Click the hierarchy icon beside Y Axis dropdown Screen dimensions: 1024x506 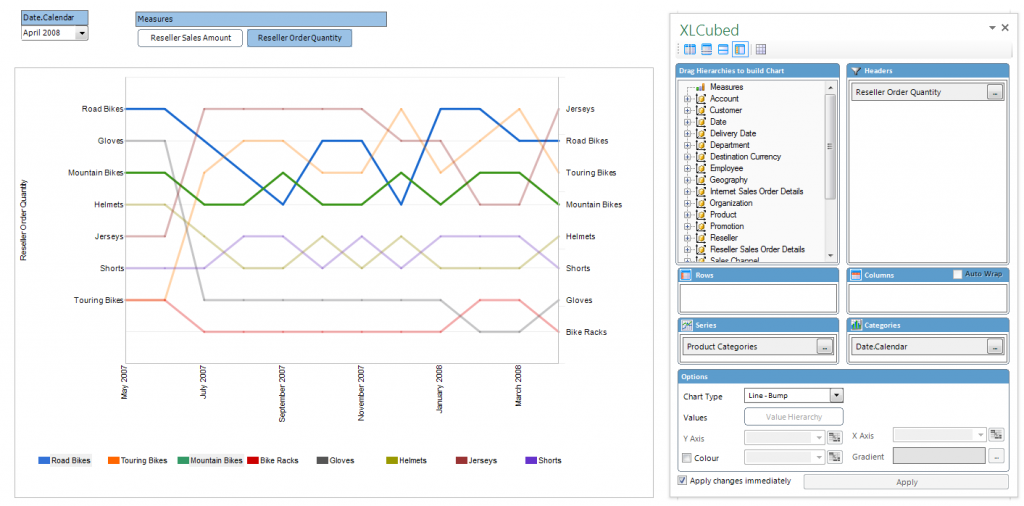point(833,436)
